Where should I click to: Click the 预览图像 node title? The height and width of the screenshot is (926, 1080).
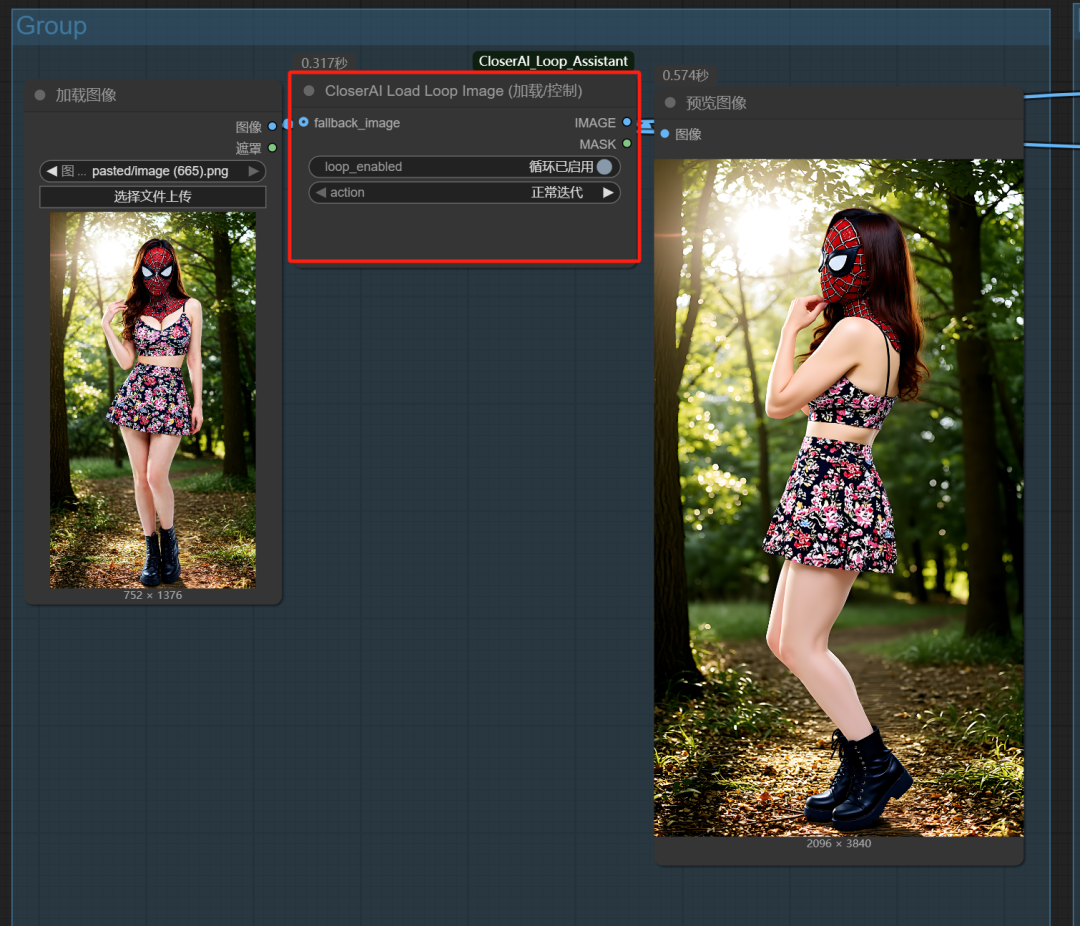coord(716,103)
